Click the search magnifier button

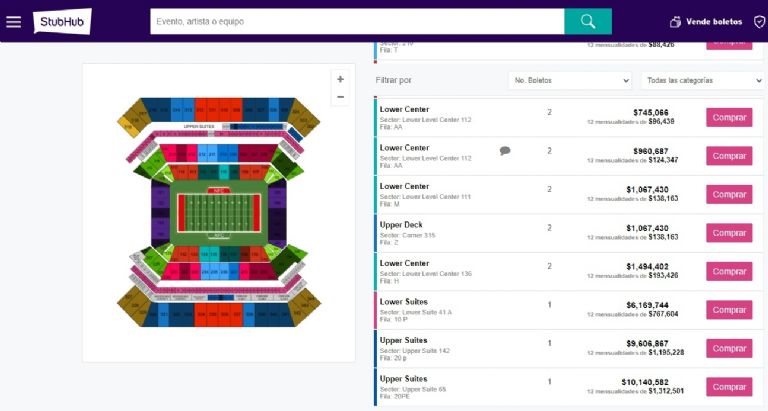click(x=588, y=21)
